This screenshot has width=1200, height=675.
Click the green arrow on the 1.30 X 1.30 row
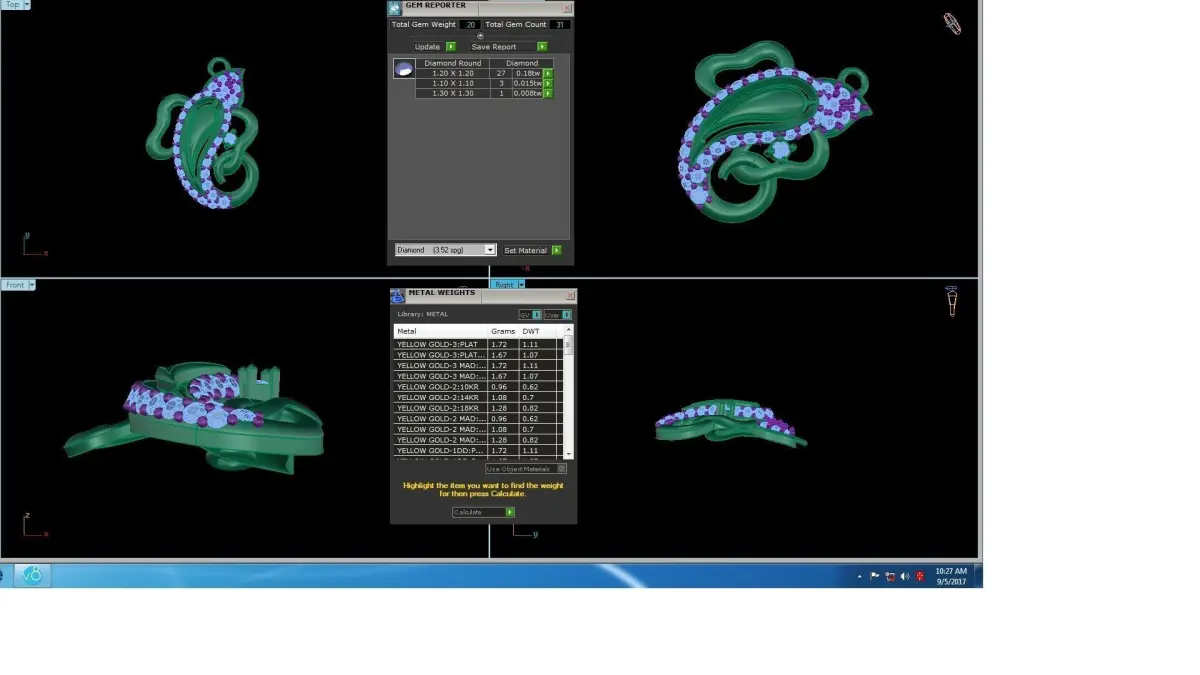548,93
